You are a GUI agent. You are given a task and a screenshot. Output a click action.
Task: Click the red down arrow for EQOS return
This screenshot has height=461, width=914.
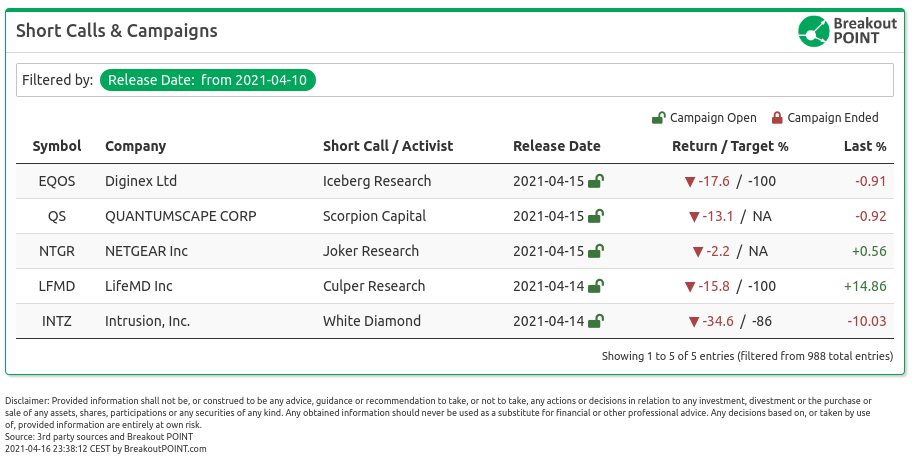(x=690, y=181)
